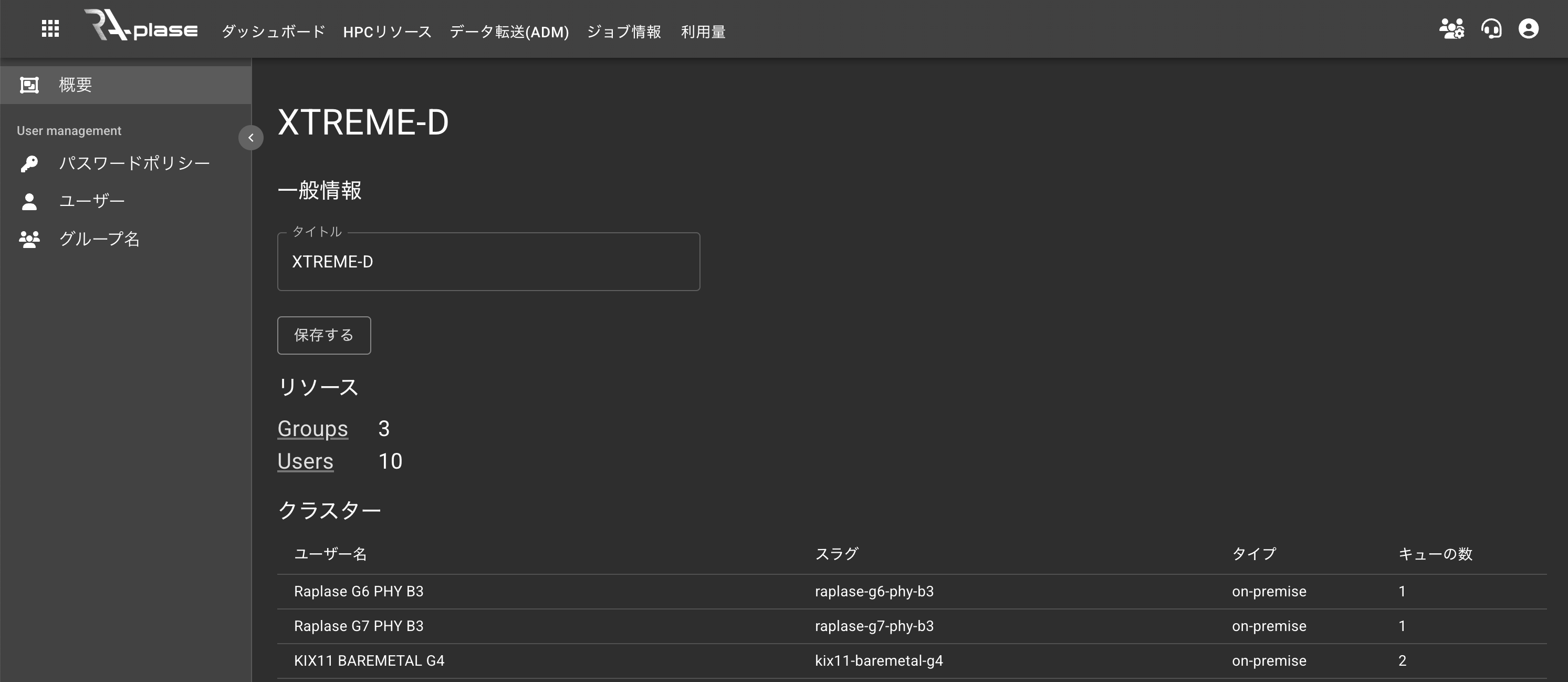Click slug raplase-g6-phy-b3
This screenshot has width=1568, height=682.
coord(874,591)
